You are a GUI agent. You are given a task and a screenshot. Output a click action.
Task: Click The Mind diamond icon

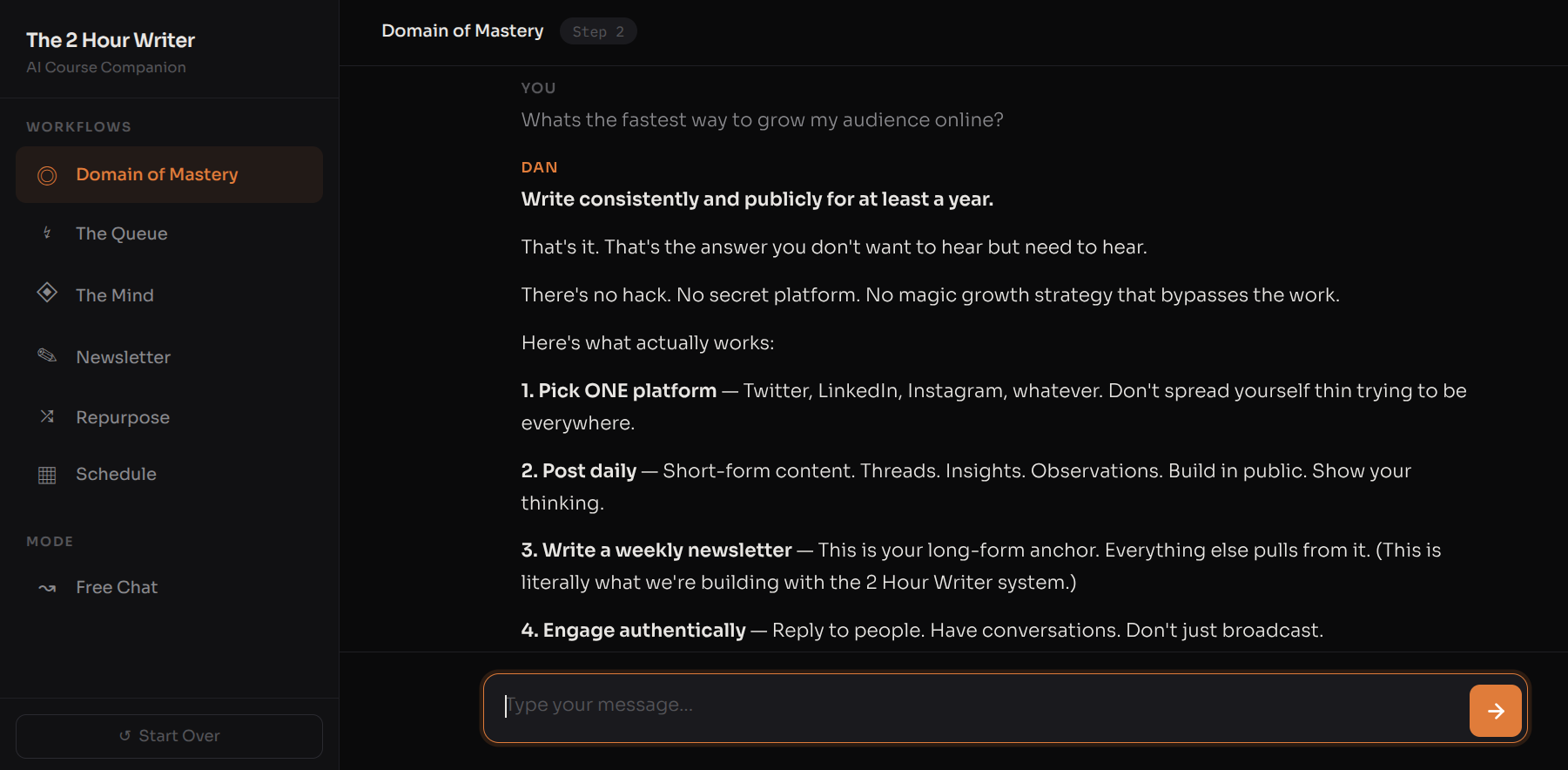click(47, 293)
